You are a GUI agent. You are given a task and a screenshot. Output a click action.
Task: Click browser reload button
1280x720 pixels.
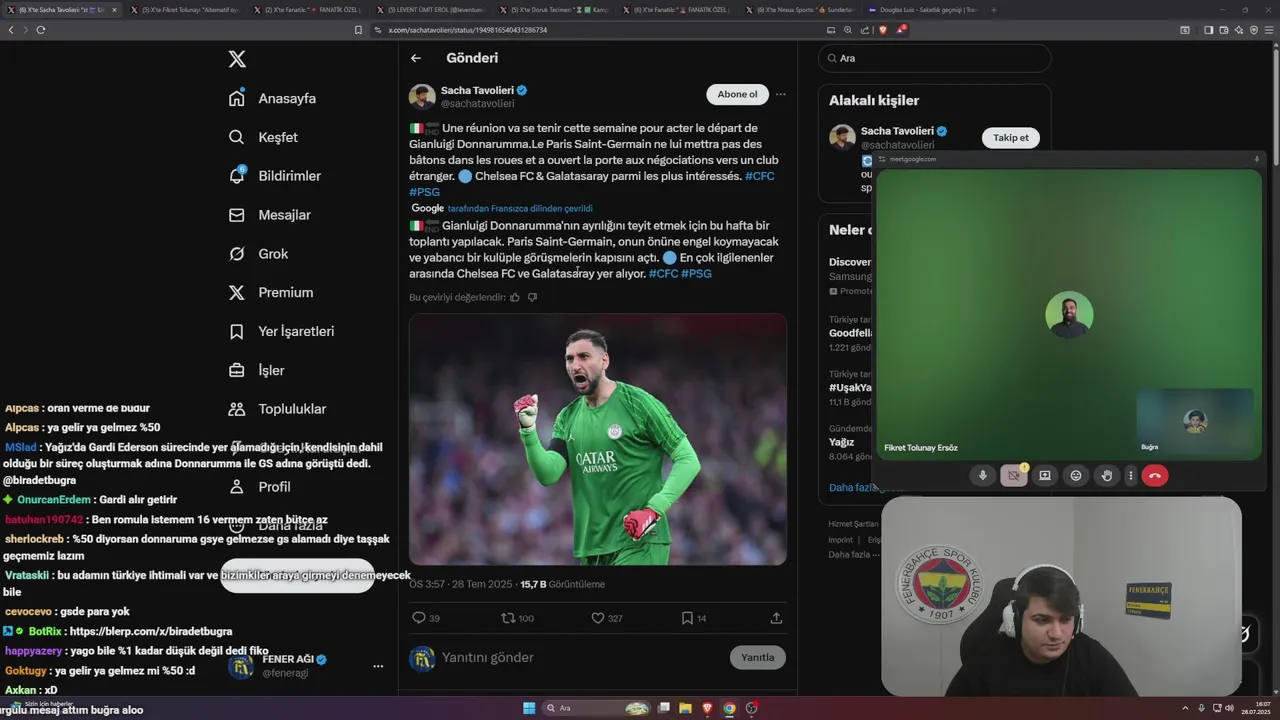(41, 30)
